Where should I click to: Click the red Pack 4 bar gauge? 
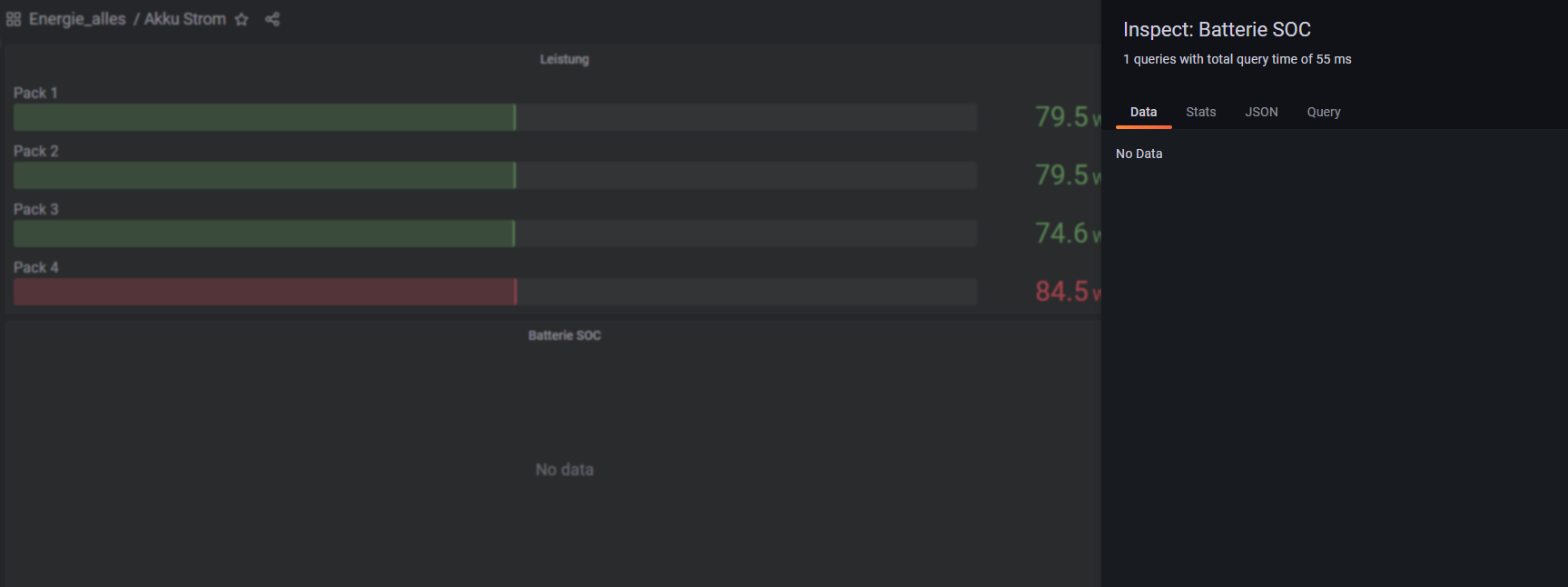264,292
